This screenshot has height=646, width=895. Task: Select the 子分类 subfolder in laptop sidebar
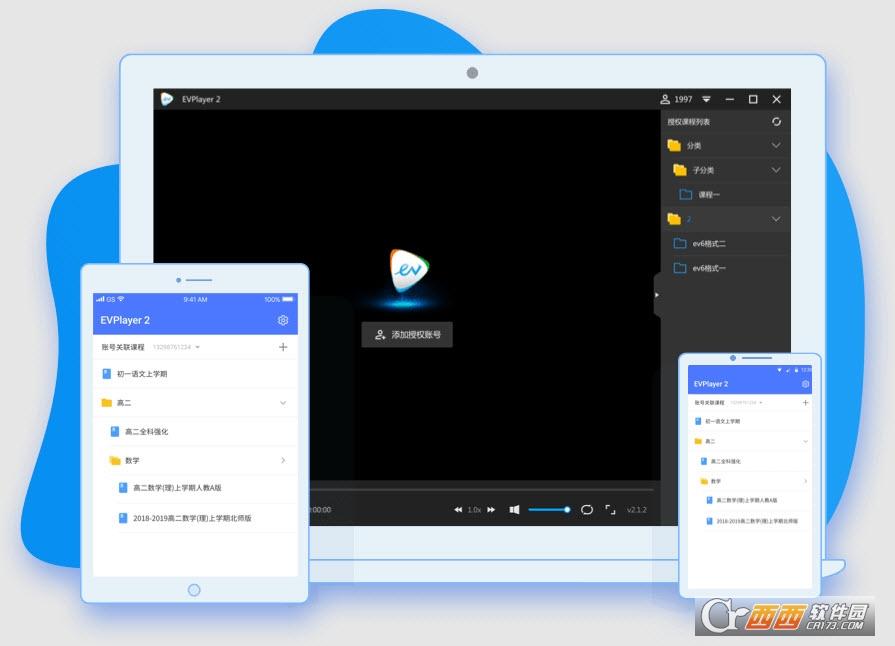(725, 170)
